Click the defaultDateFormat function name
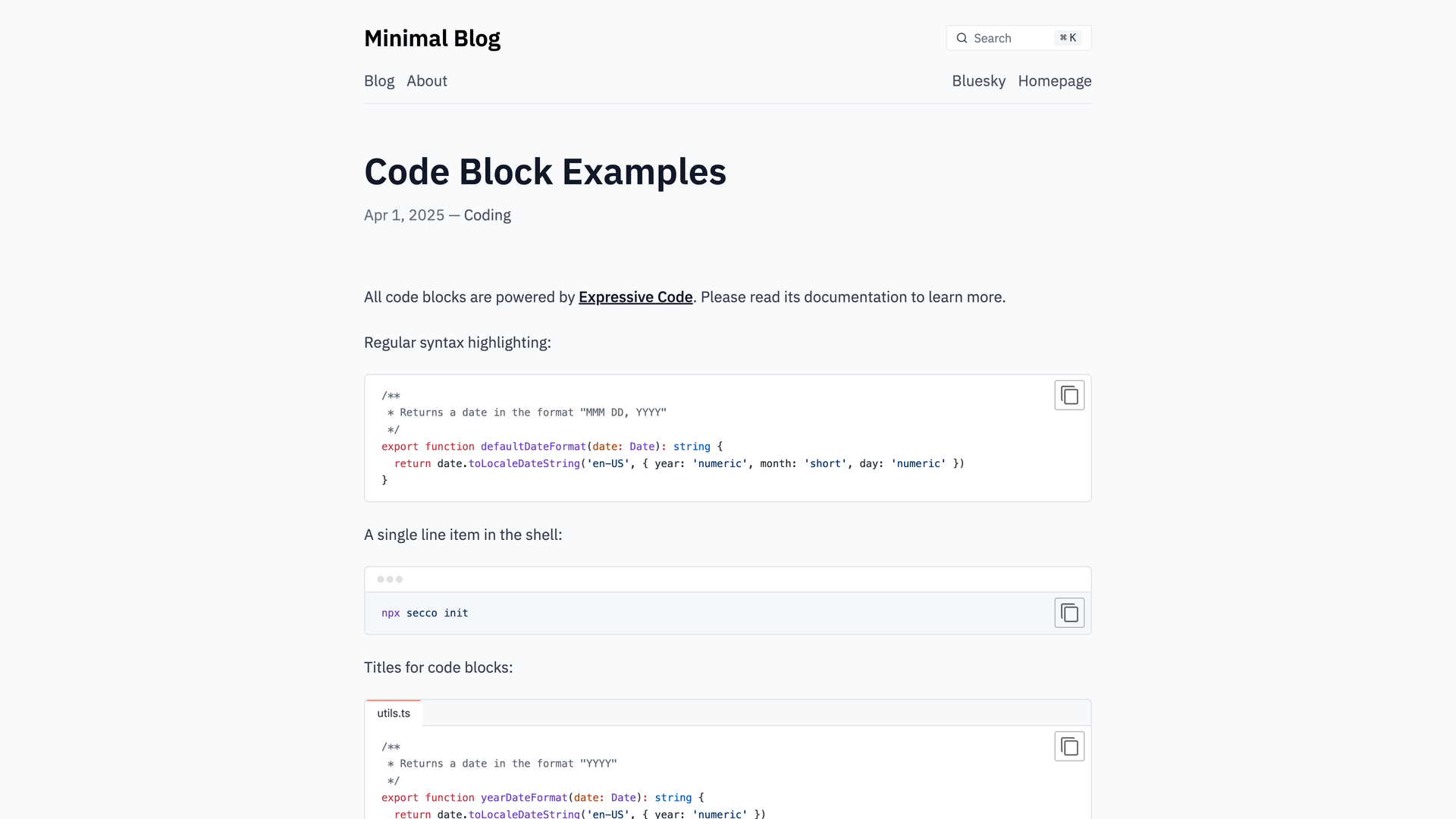 (x=533, y=447)
